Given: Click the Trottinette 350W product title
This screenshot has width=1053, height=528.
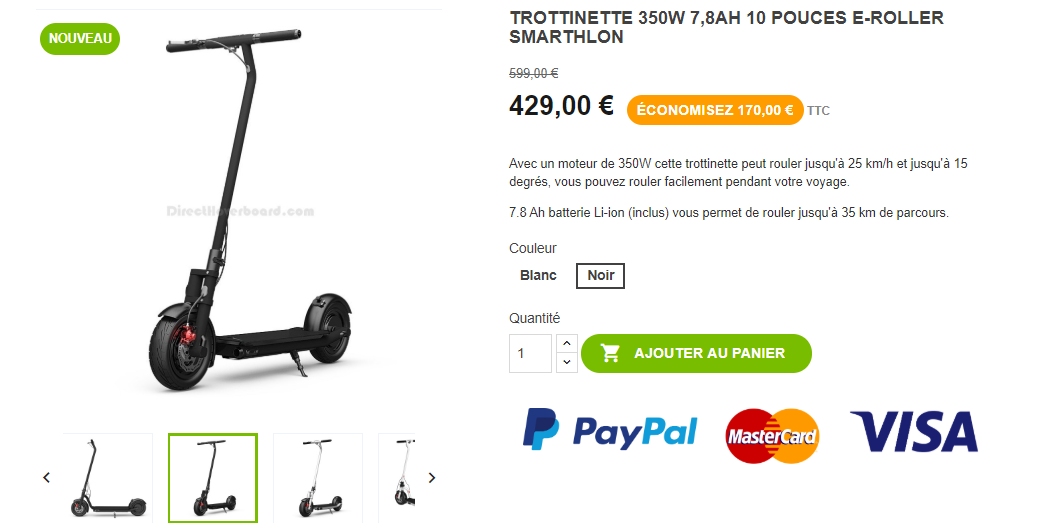Looking at the screenshot, I should [x=727, y=28].
